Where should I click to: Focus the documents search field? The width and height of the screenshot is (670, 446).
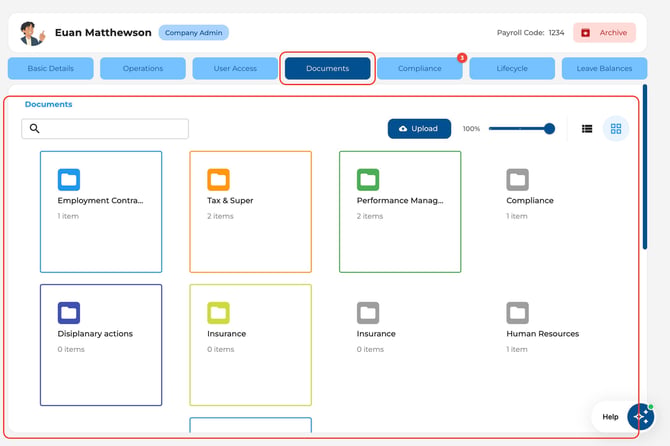click(x=105, y=129)
